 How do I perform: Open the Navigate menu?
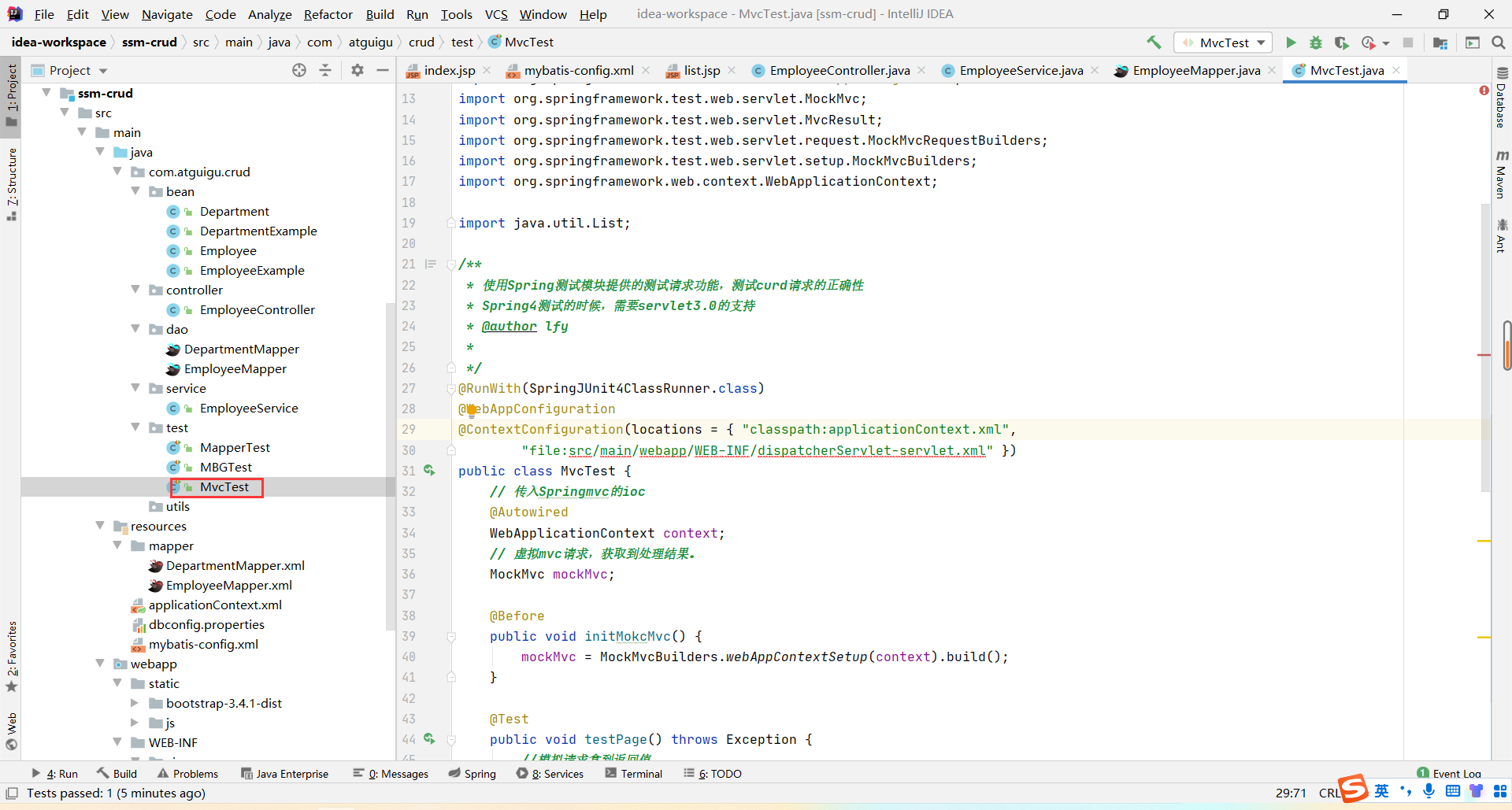pyautogui.click(x=167, y=14)
